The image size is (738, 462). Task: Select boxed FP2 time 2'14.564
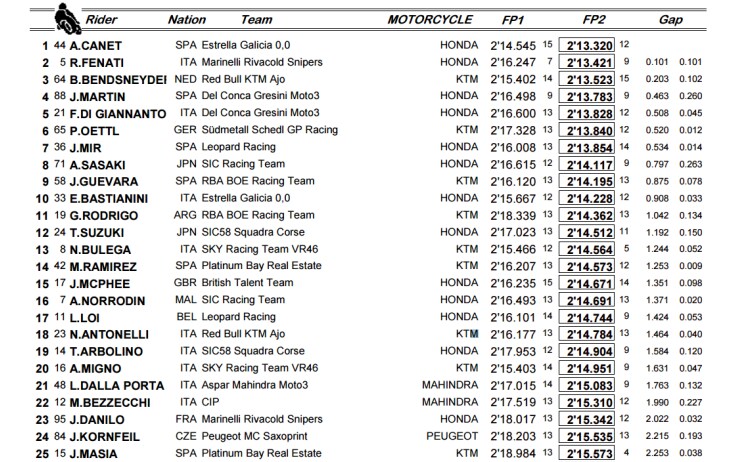pyautogui.click(x=587, y=249)
